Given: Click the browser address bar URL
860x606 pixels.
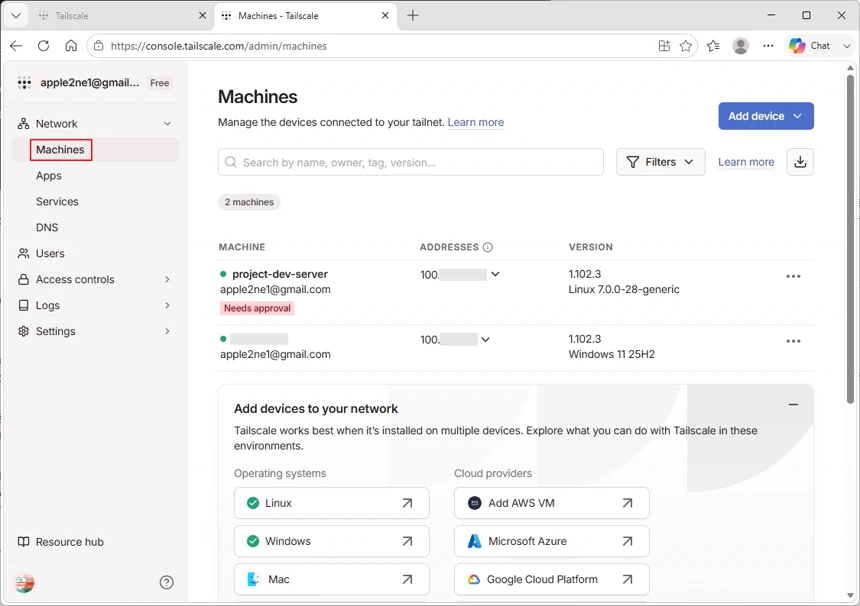Looking at the screenshot, I should 219,46.
